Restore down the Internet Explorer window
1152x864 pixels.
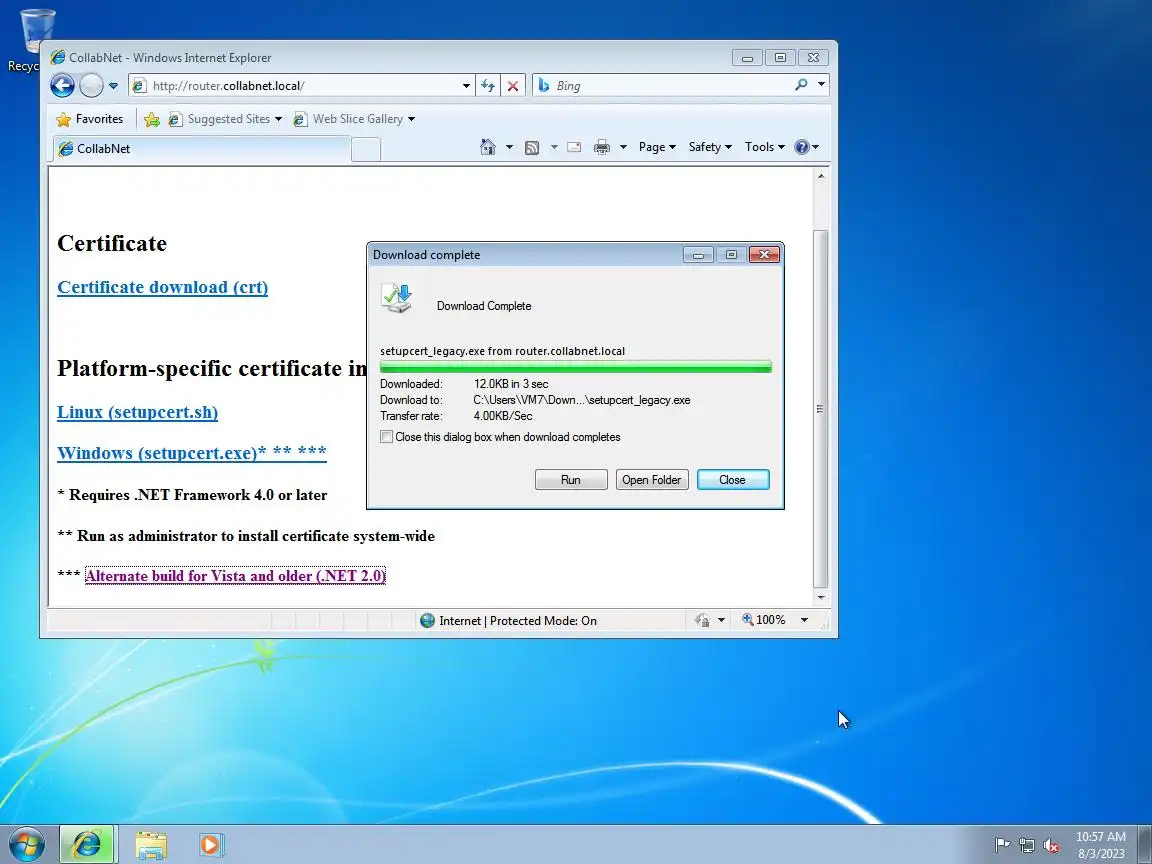click(780, 57)
